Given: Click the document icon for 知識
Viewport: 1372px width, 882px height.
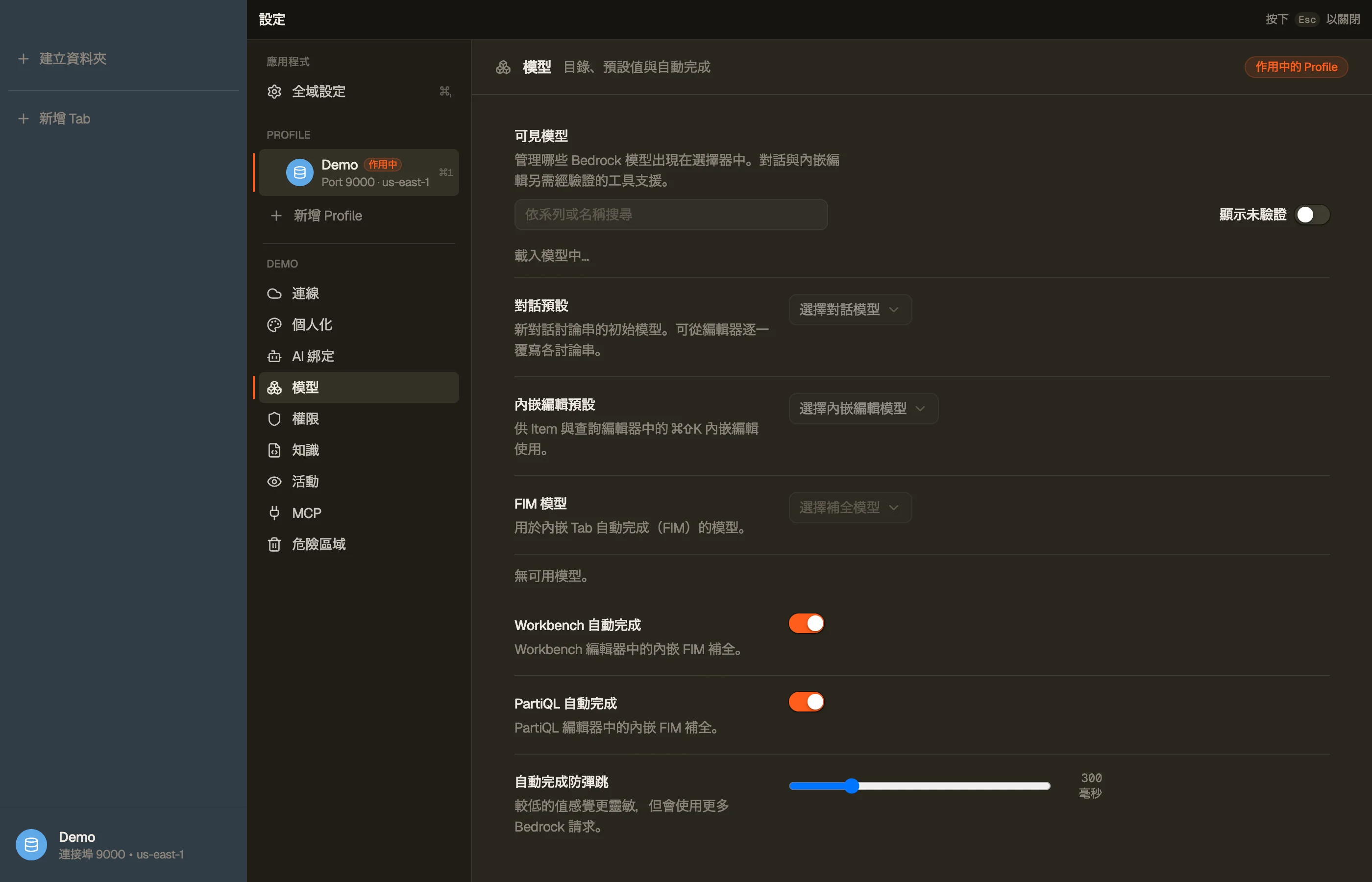Looking at the screenshot, I should tap(274, 450).
